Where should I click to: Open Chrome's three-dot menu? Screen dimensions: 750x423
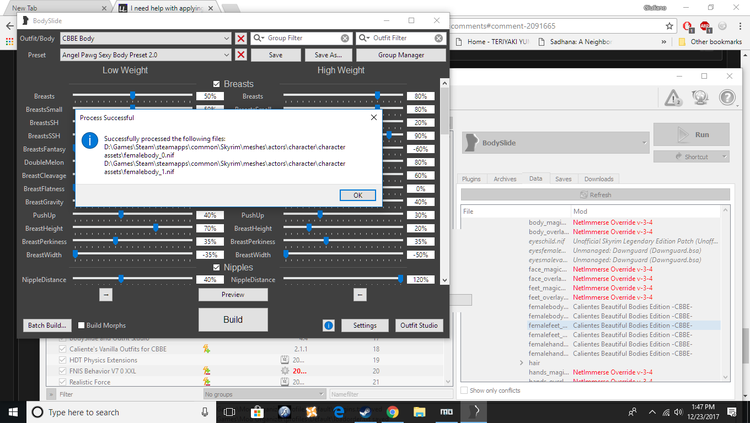click(740, 26)
